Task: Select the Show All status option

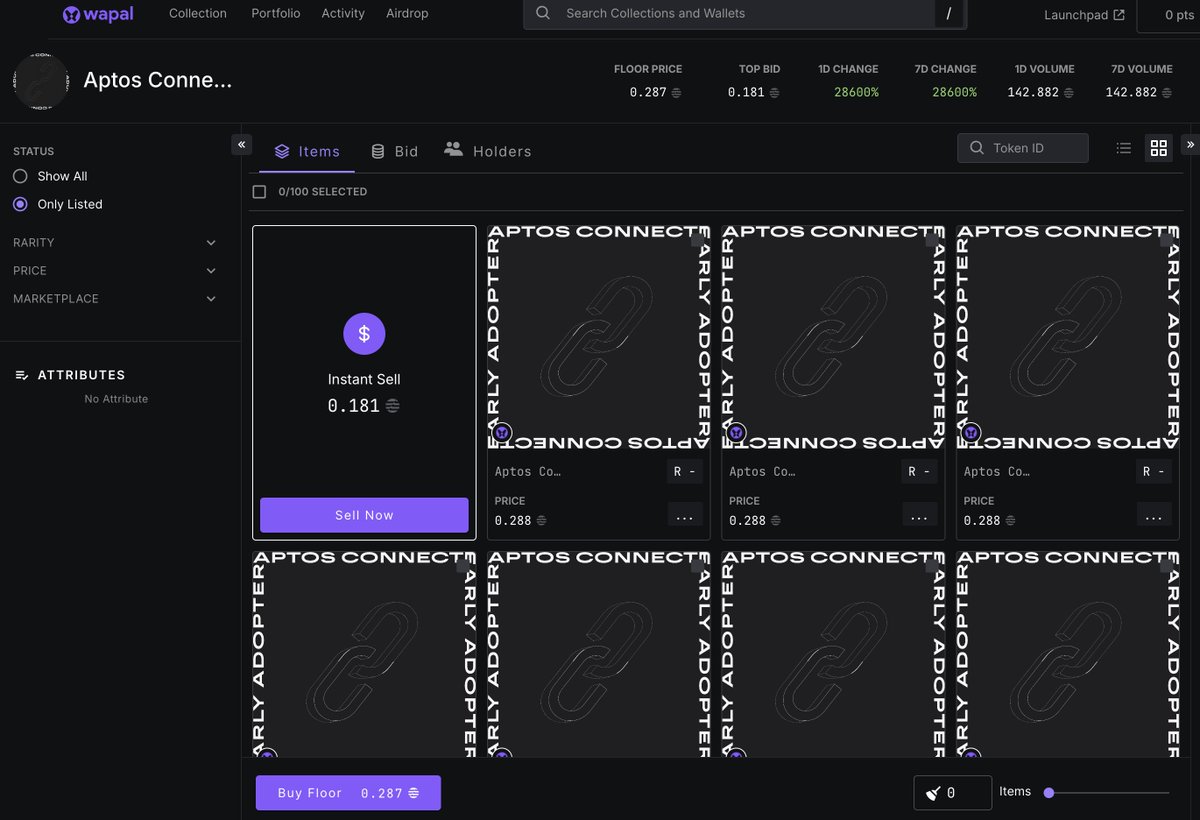Action: 19,176
